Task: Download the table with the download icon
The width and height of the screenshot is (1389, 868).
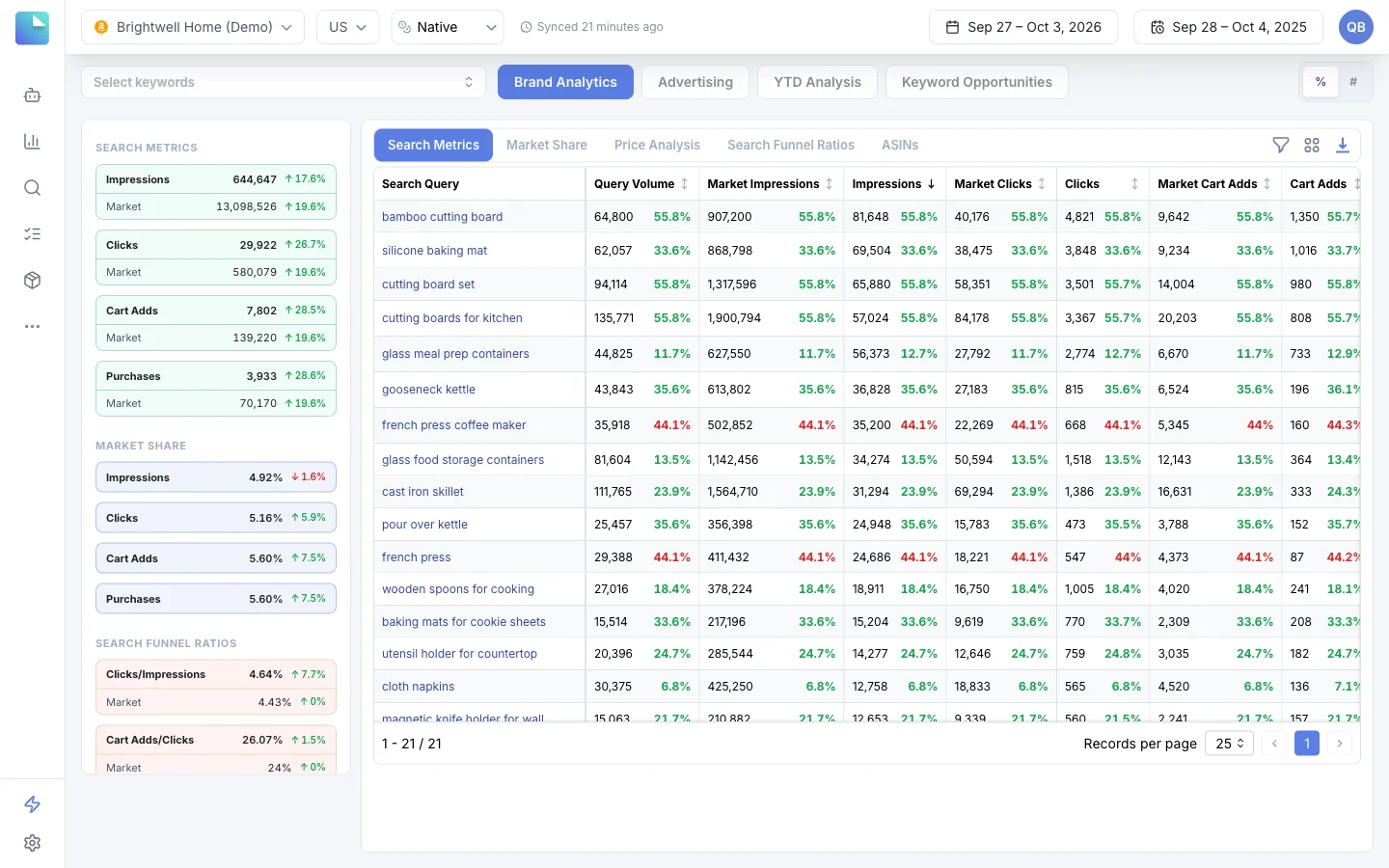Action: point(1343,145)
